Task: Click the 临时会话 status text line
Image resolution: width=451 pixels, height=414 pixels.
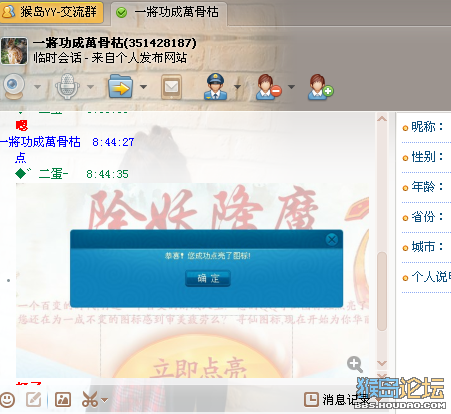Action: [x=110, y=58]
